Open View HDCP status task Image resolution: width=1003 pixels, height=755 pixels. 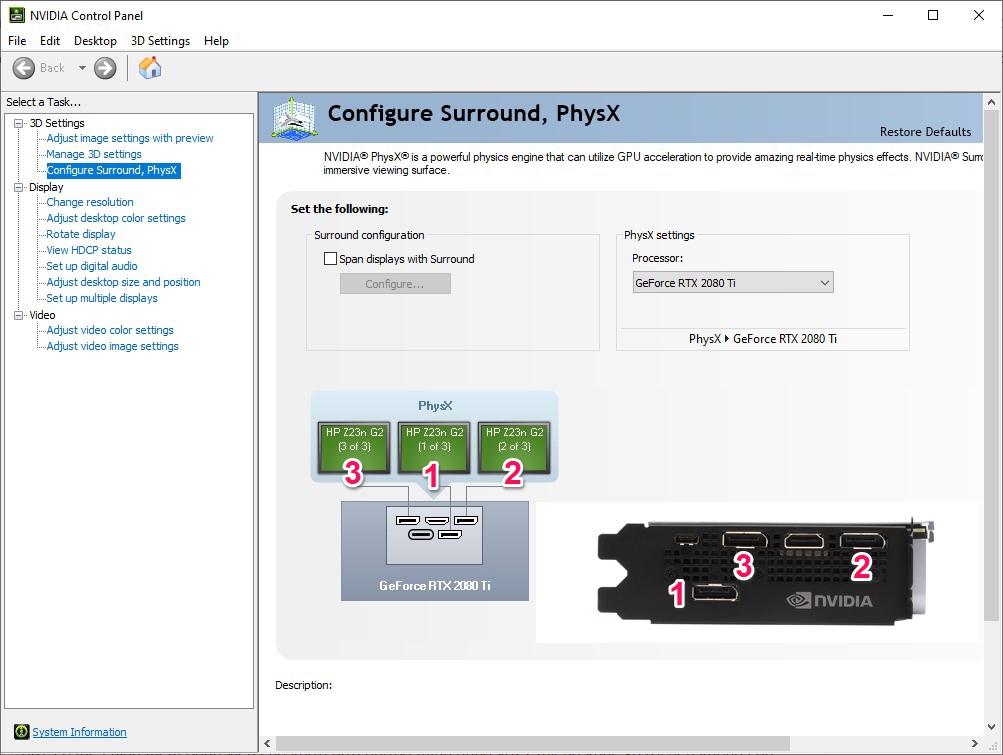pyautogui.click(x=89, y=250)
